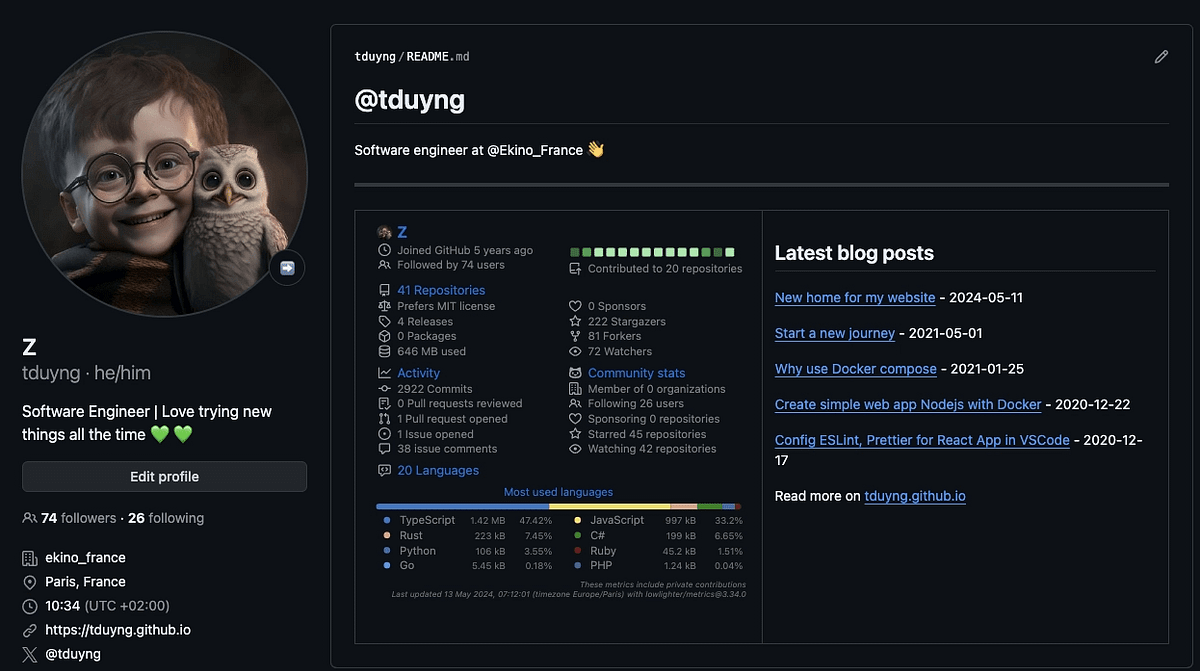
Task: Click the pencil icon to edit README
Action: 1161,57
